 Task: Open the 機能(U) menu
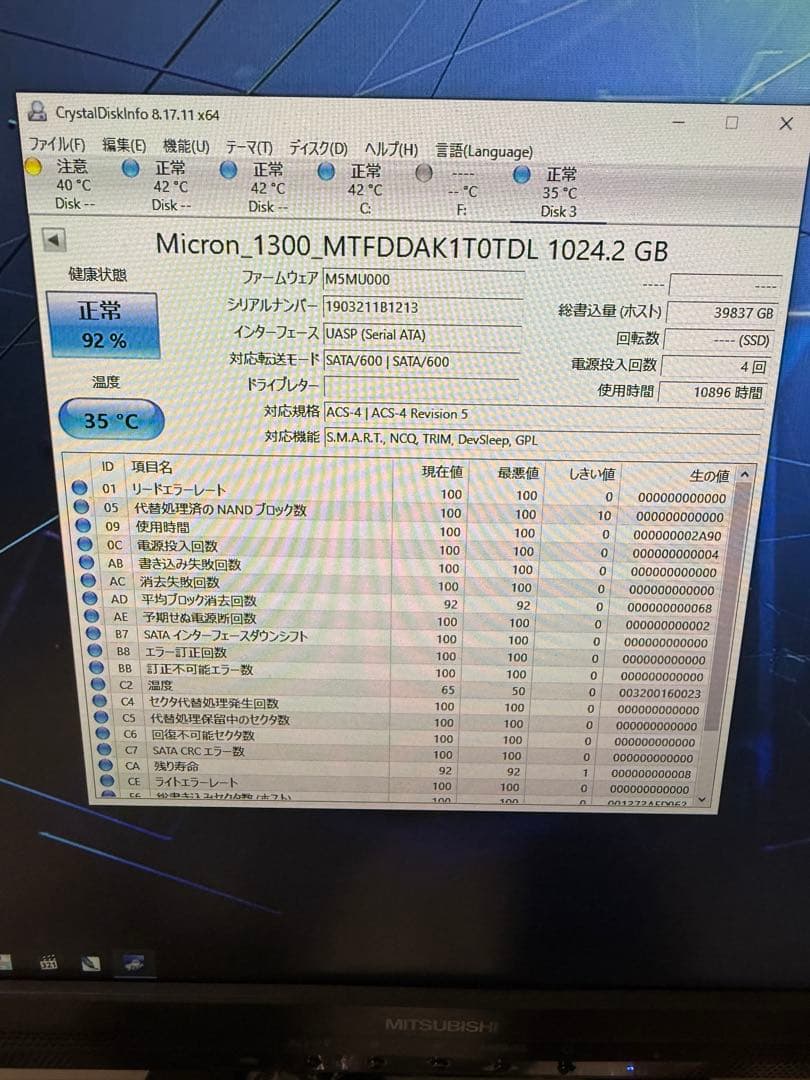click(x=186, y=147)
